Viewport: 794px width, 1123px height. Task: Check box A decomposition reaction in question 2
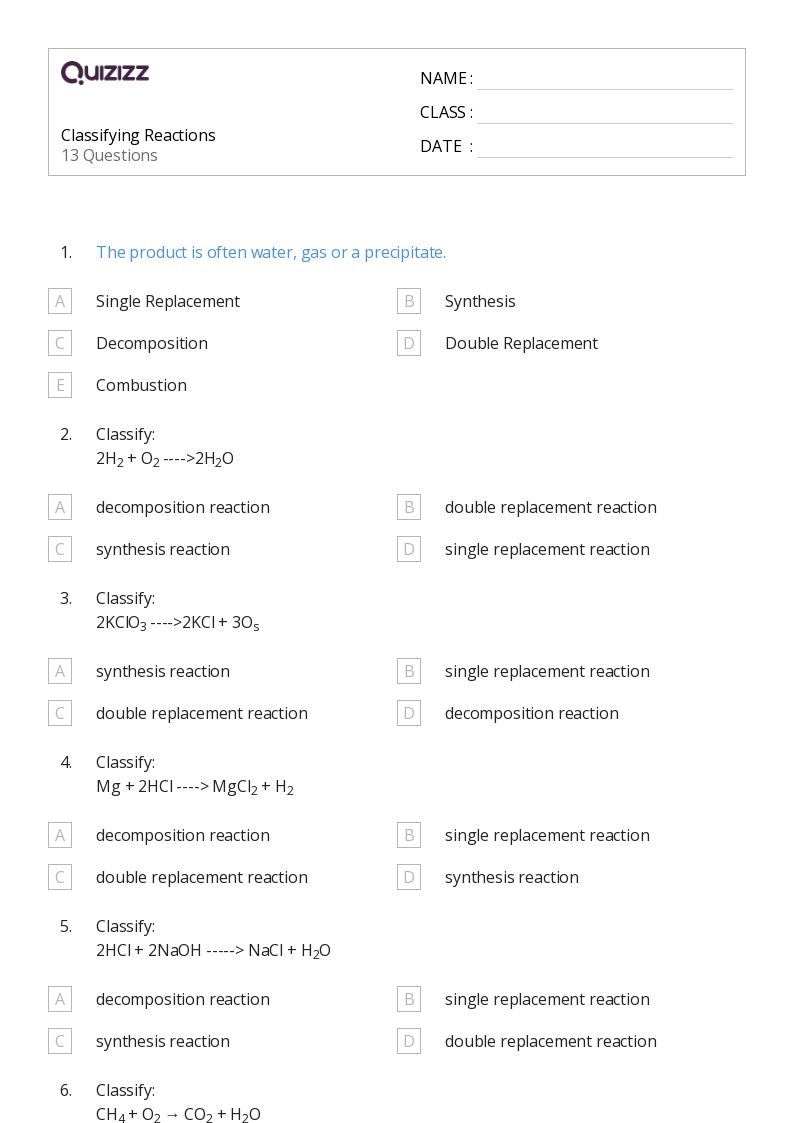(60, 508)
